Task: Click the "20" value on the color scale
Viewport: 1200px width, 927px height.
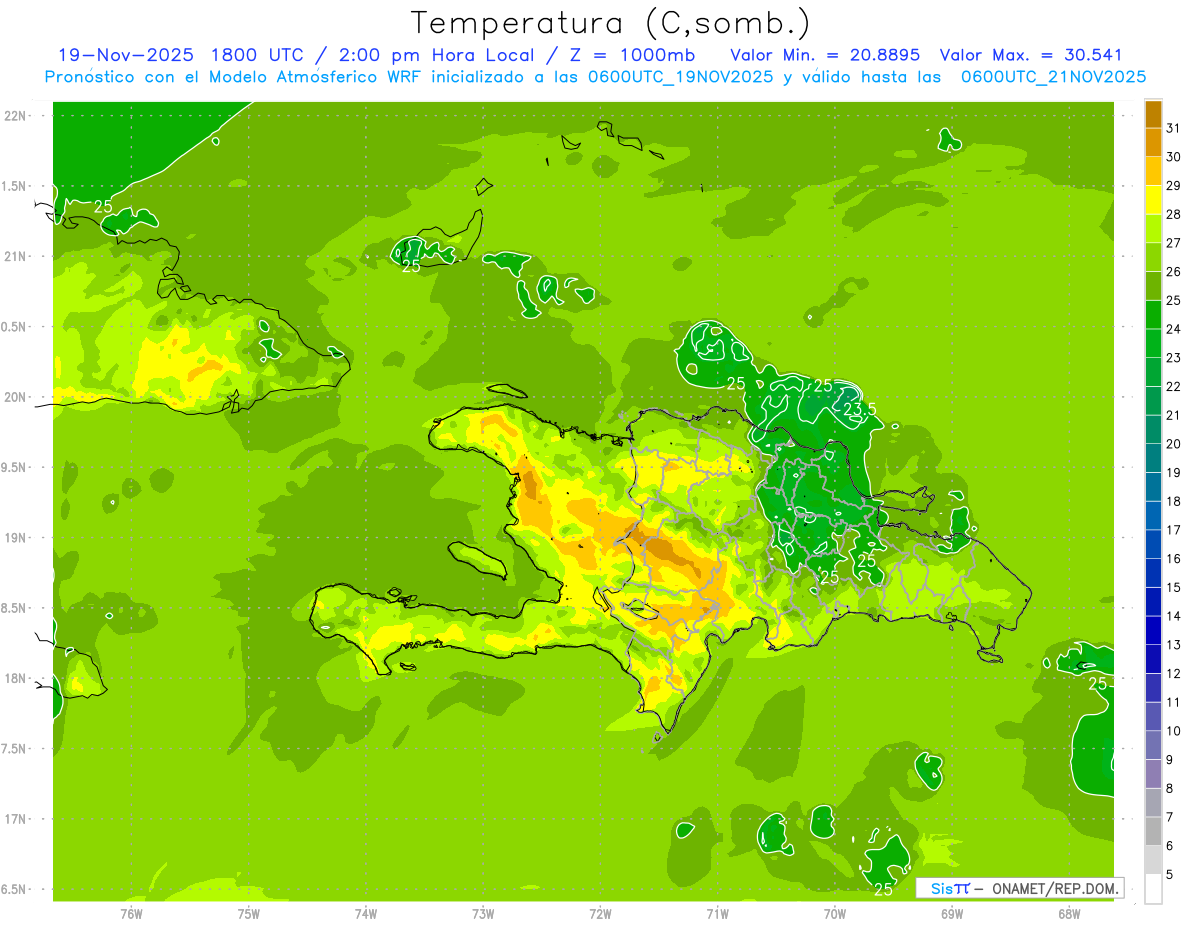Action: point(1173,444)
